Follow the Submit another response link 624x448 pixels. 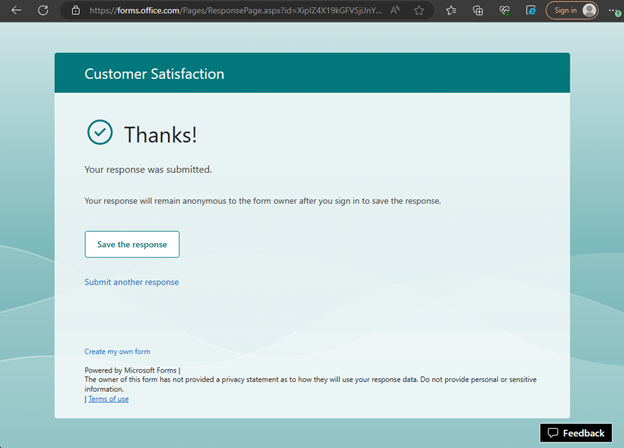(131, 282)
